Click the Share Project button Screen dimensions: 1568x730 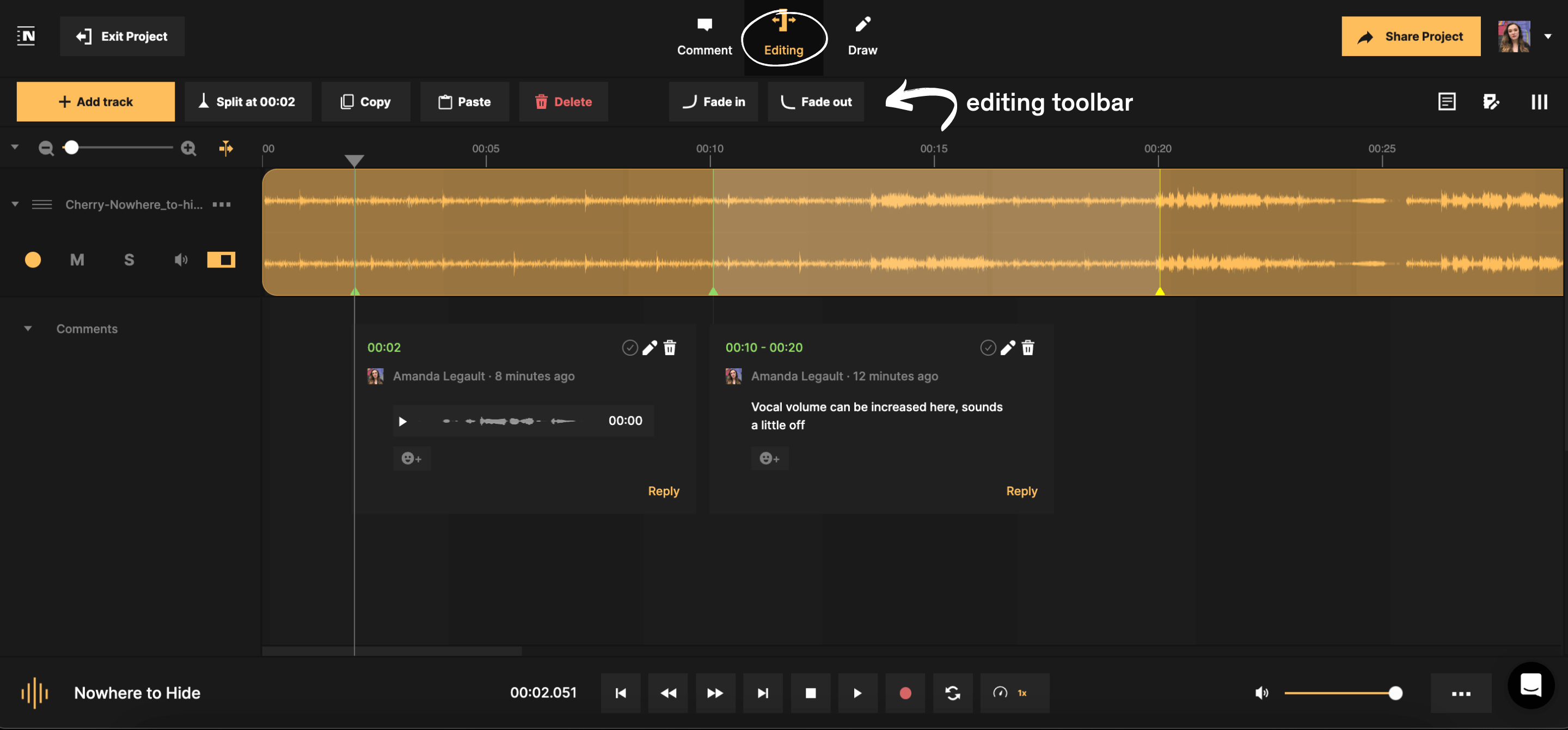tap(1411, 36)
